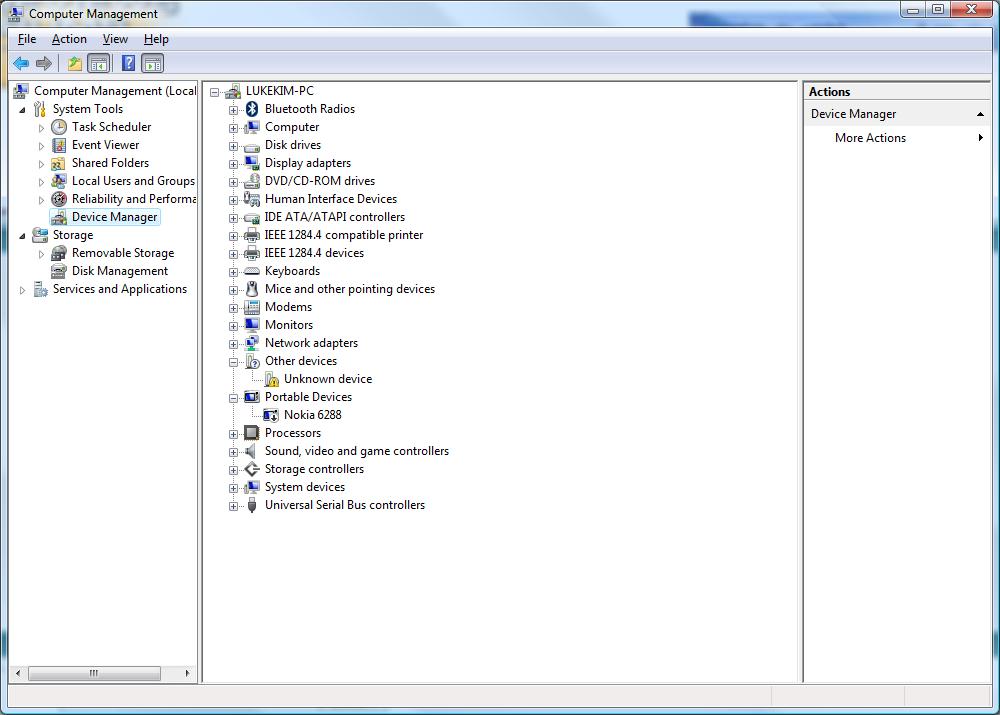Click the blue Help toolbar icon
The image size is (1000, 715).
click(x=128, y=63)
